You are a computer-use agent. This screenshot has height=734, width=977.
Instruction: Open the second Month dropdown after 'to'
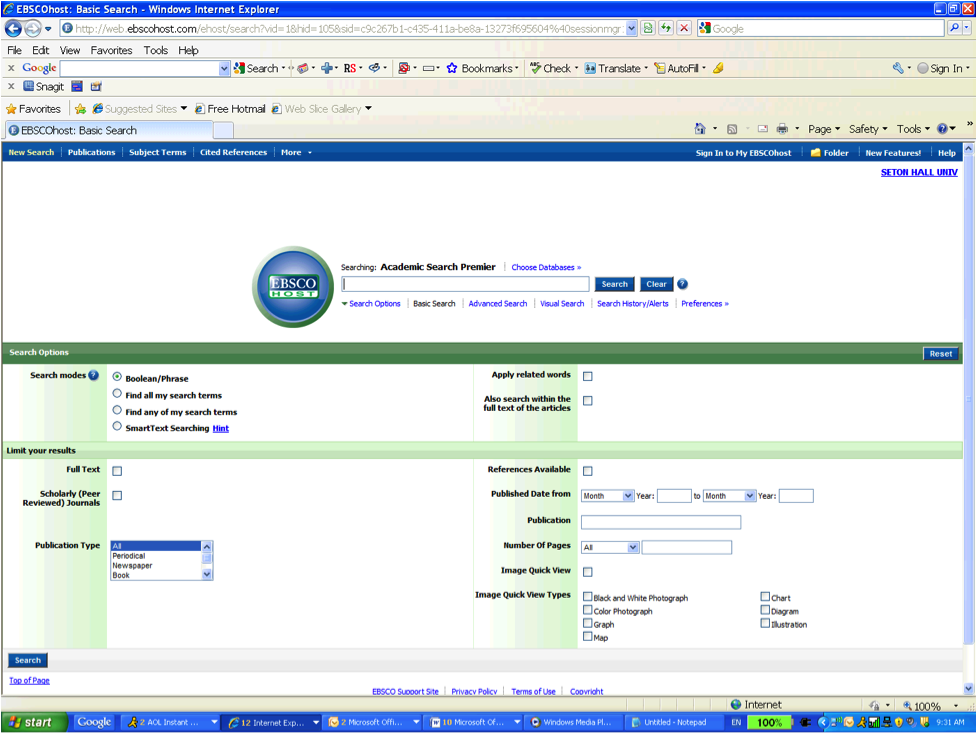point(730,496)
